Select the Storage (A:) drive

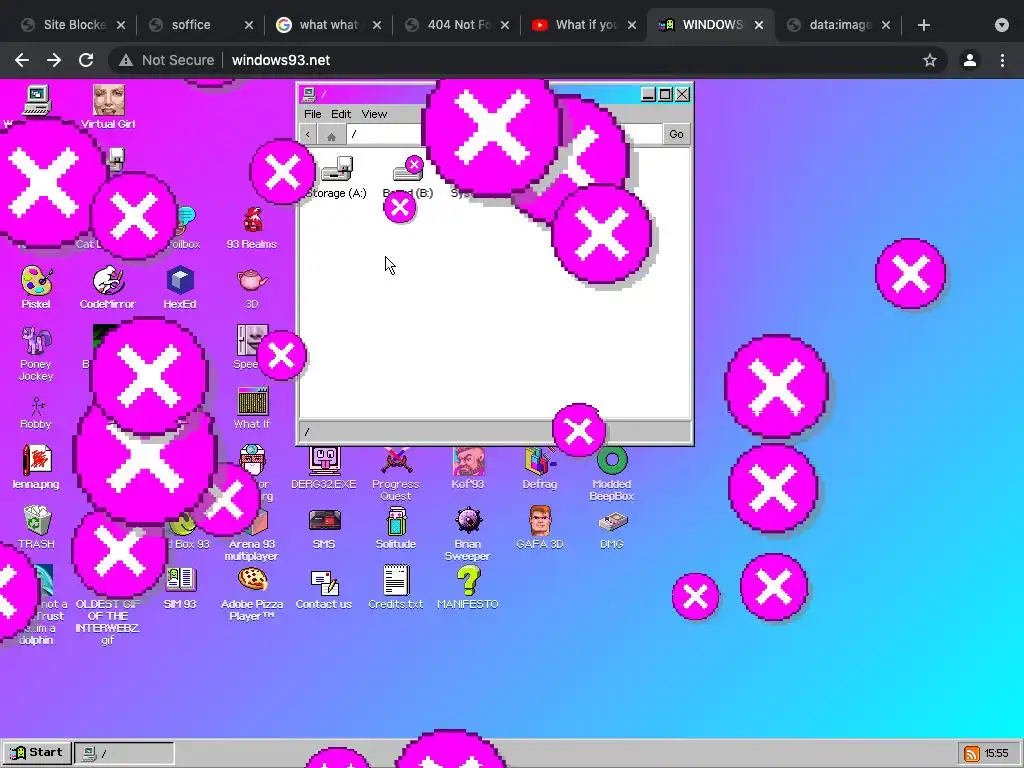point(336,177)
